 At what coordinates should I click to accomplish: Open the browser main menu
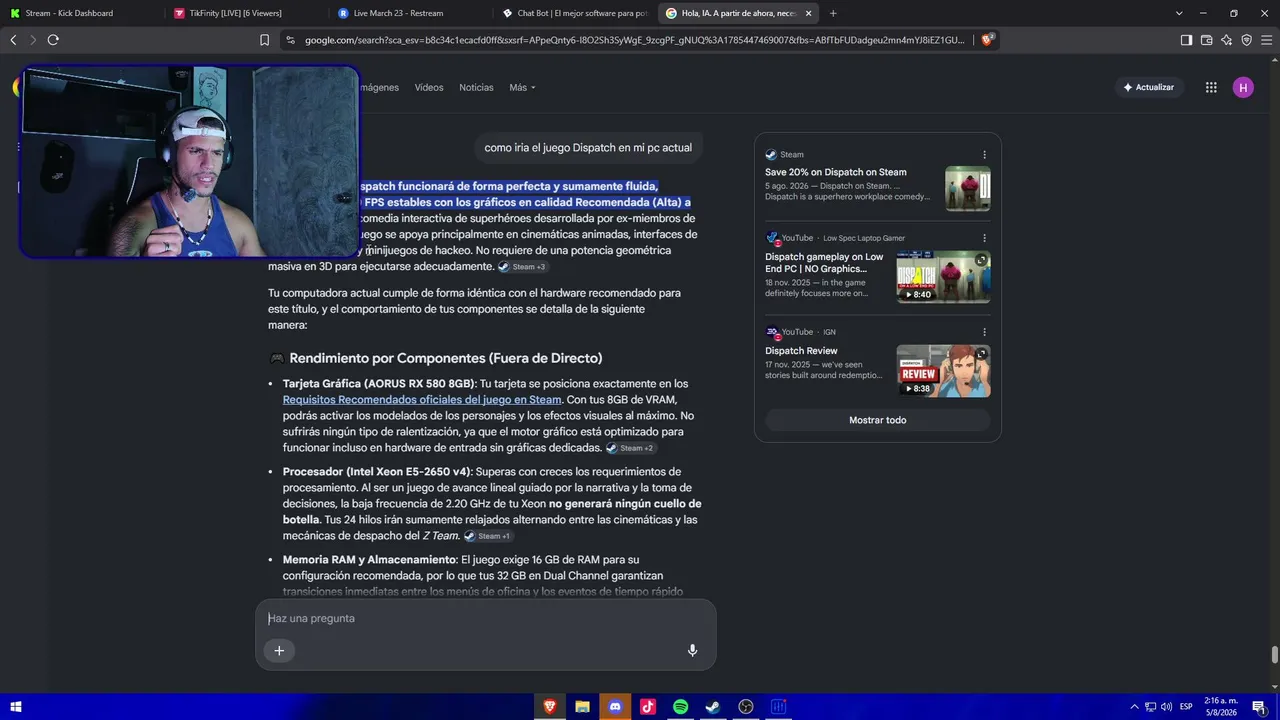tap(1266, 40)
